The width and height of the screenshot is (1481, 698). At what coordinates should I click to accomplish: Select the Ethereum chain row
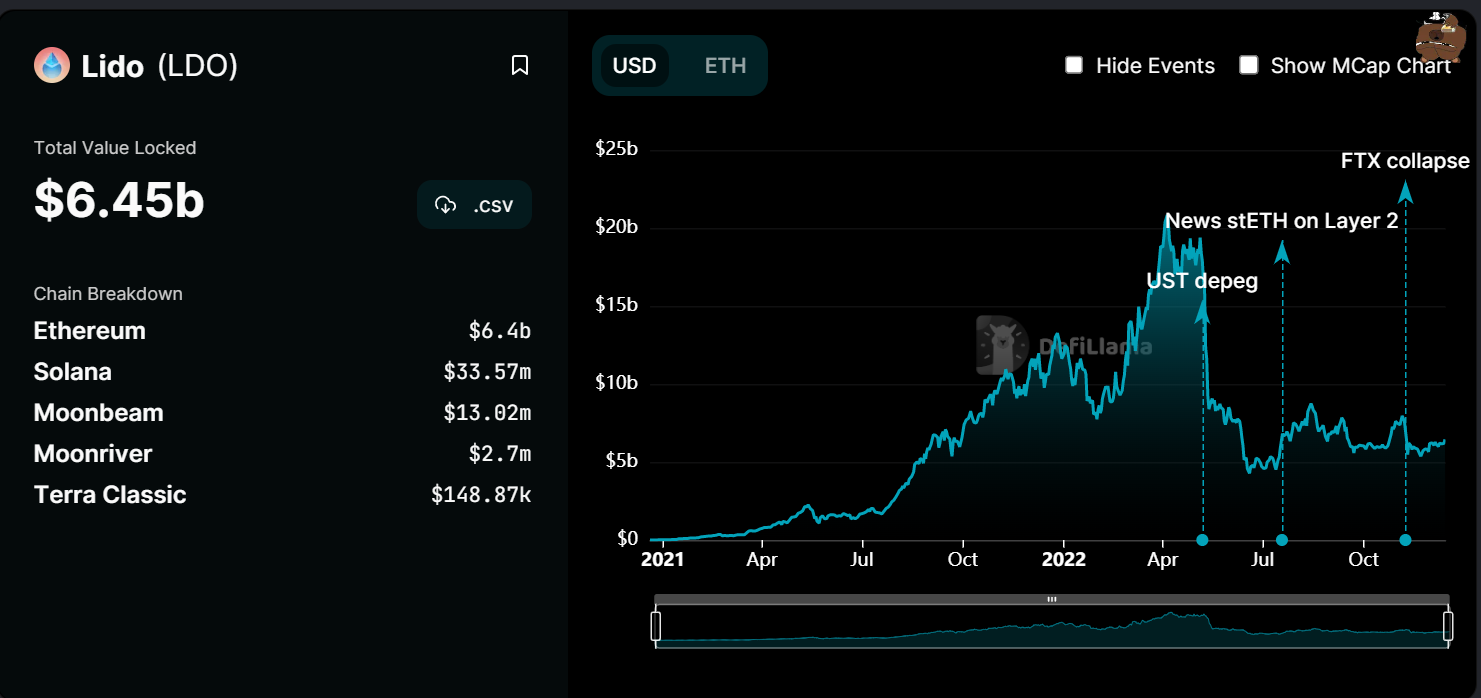[282, 331]
